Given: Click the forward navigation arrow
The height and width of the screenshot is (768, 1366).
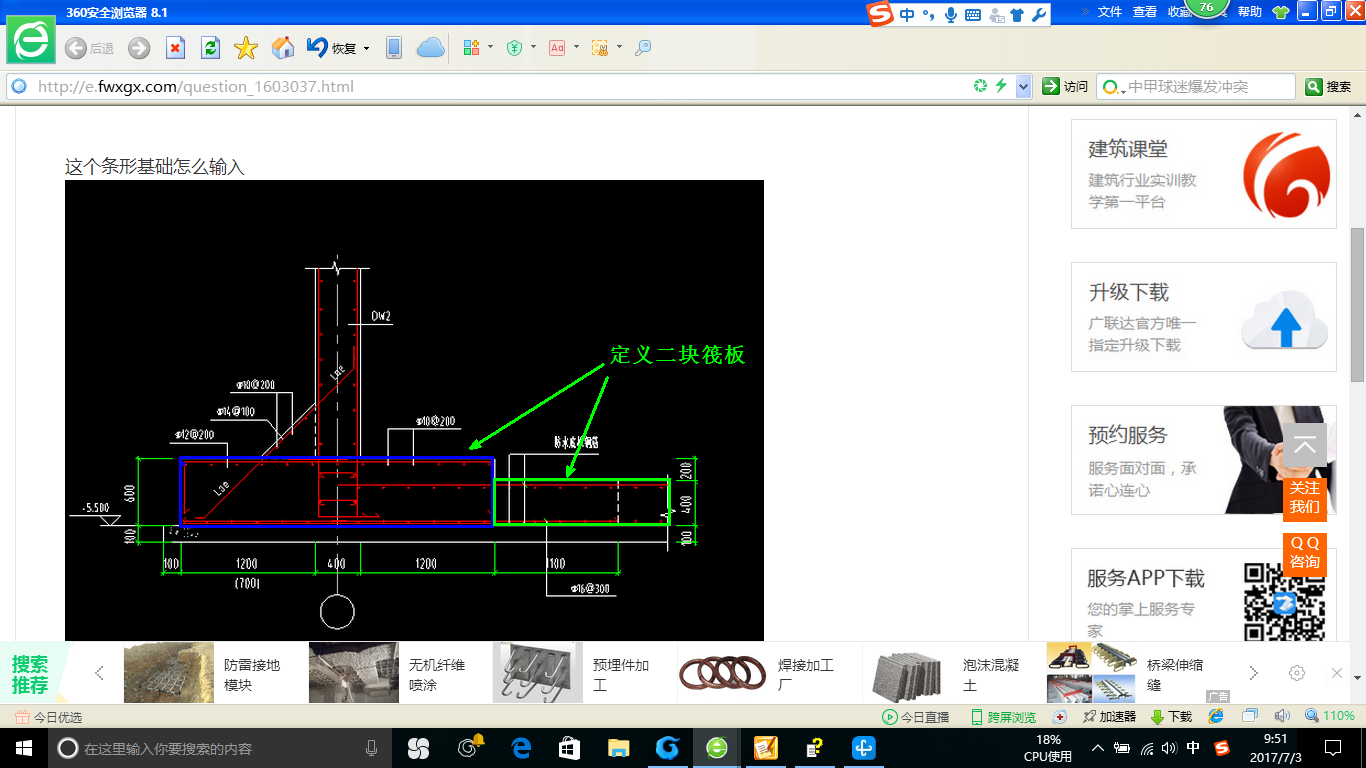Looking at the screenshot, I should [x=139, y=48].
